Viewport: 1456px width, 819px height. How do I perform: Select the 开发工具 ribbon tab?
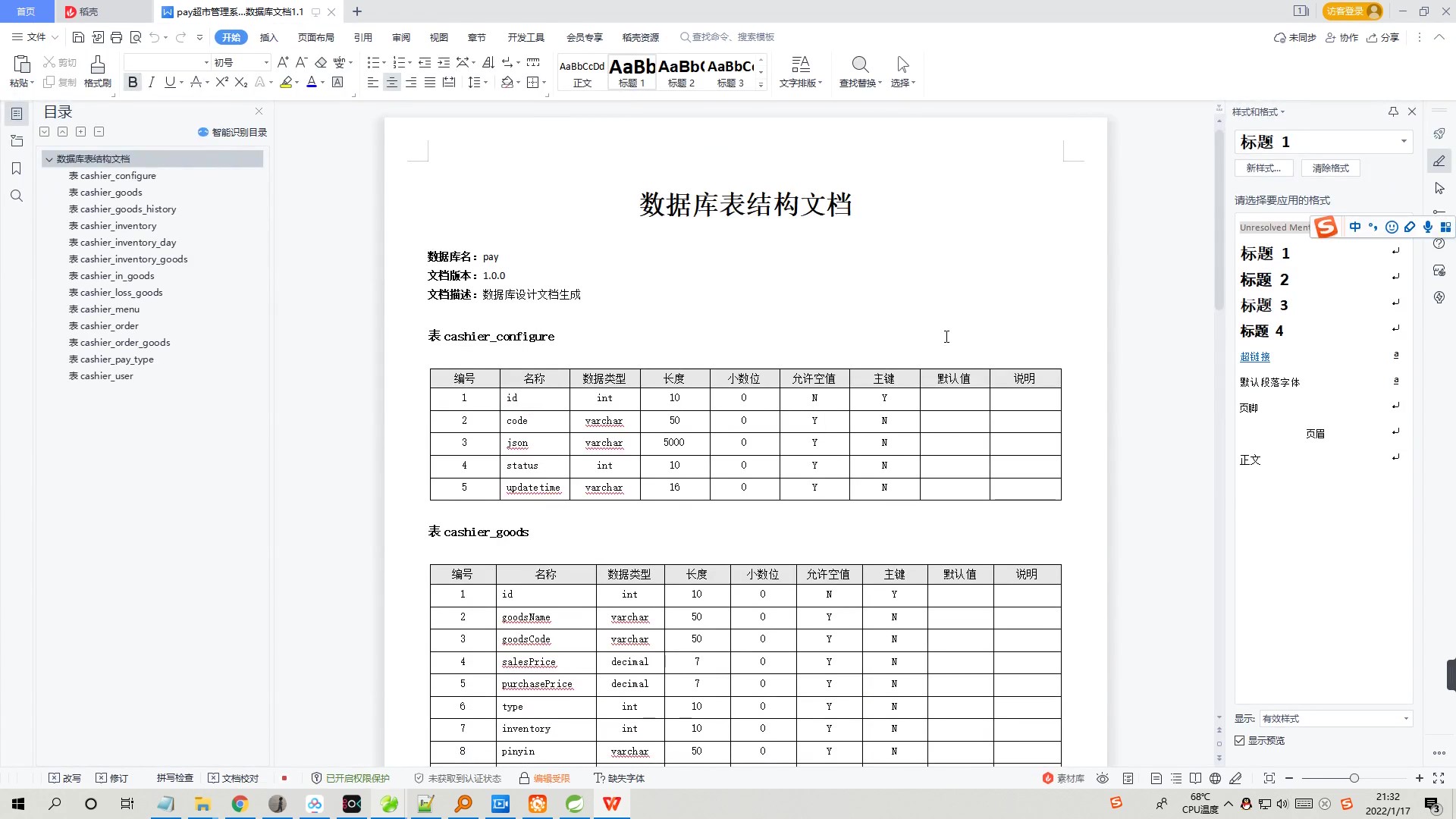point(525,37)
